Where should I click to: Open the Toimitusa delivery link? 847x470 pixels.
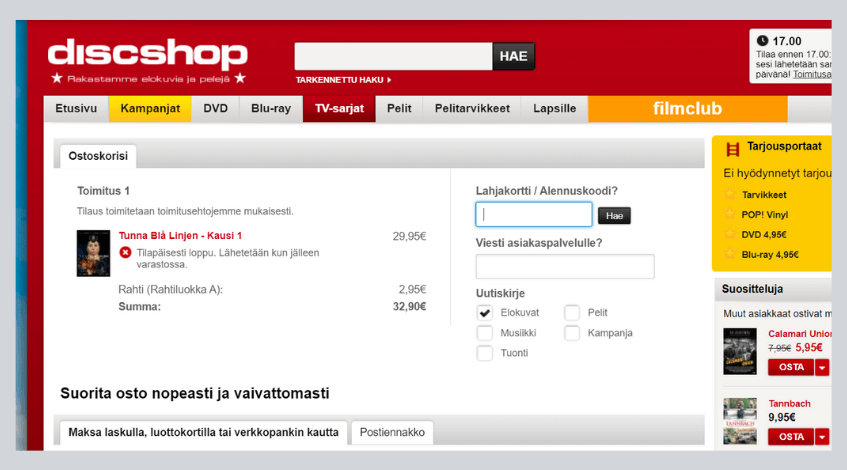[x=812, y=74]
